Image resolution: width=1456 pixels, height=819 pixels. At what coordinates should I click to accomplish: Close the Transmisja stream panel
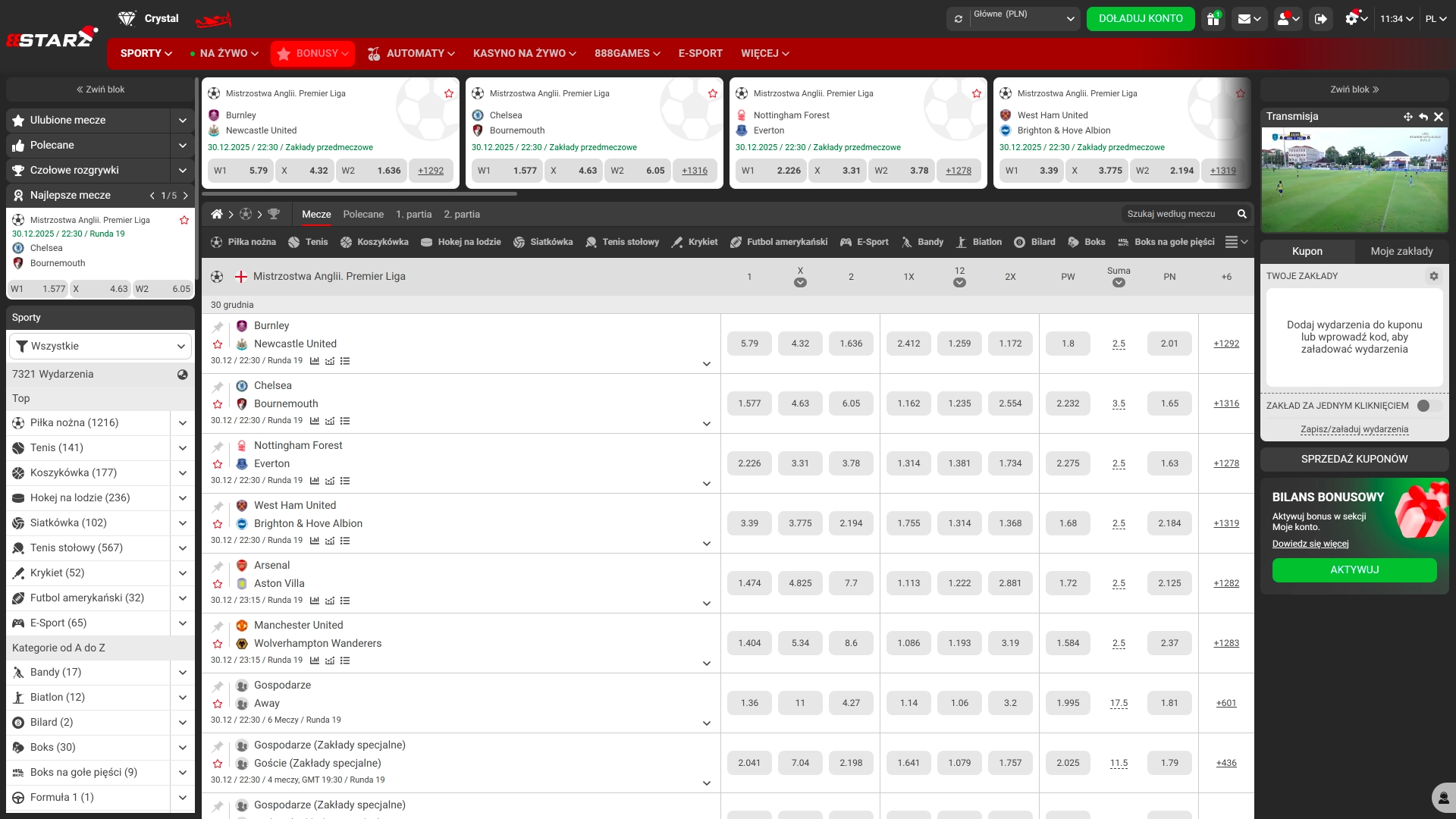tap(1439, 116)
